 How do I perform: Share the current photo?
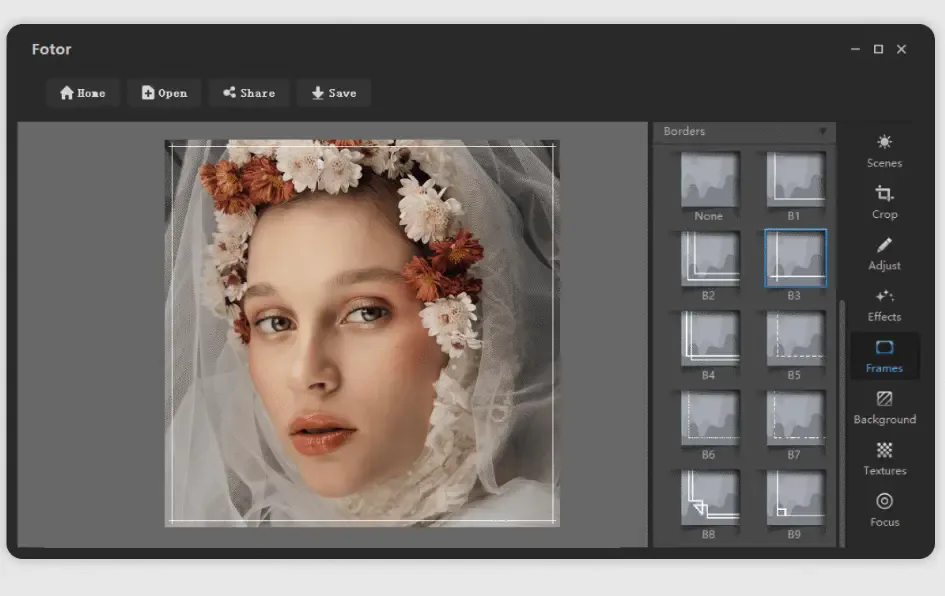click(248, 92)
